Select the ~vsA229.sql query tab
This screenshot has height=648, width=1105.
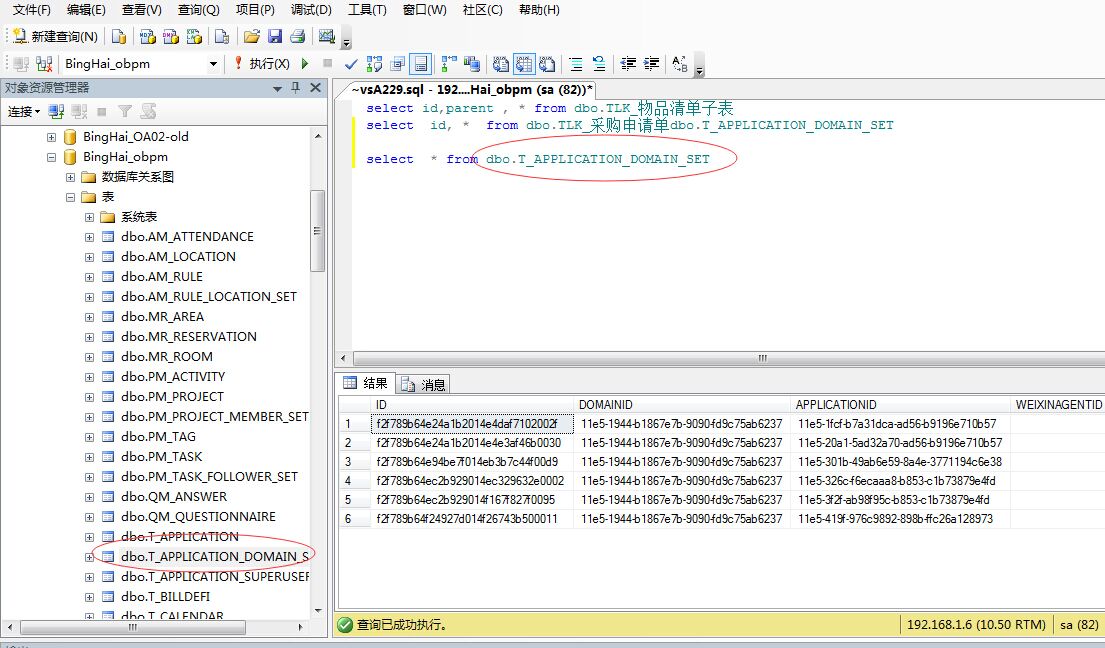pyautogui.click(x=474, y=89)
